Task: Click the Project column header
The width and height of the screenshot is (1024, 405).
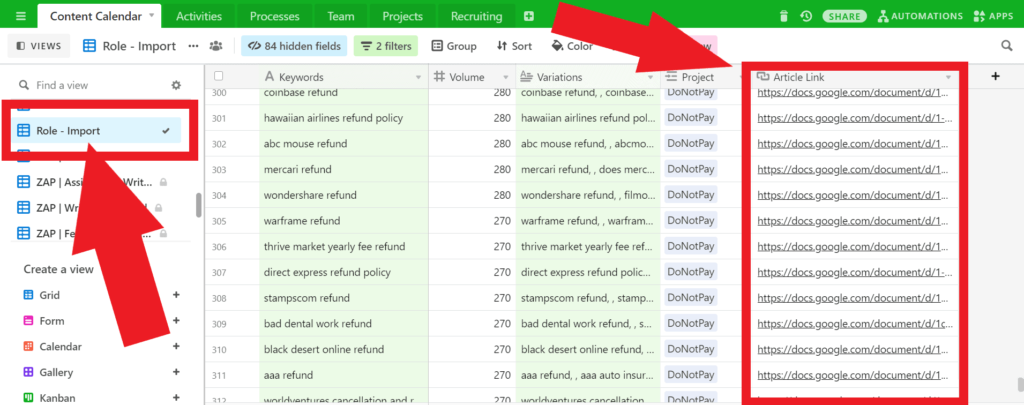Action: click(x=703, y=77)
